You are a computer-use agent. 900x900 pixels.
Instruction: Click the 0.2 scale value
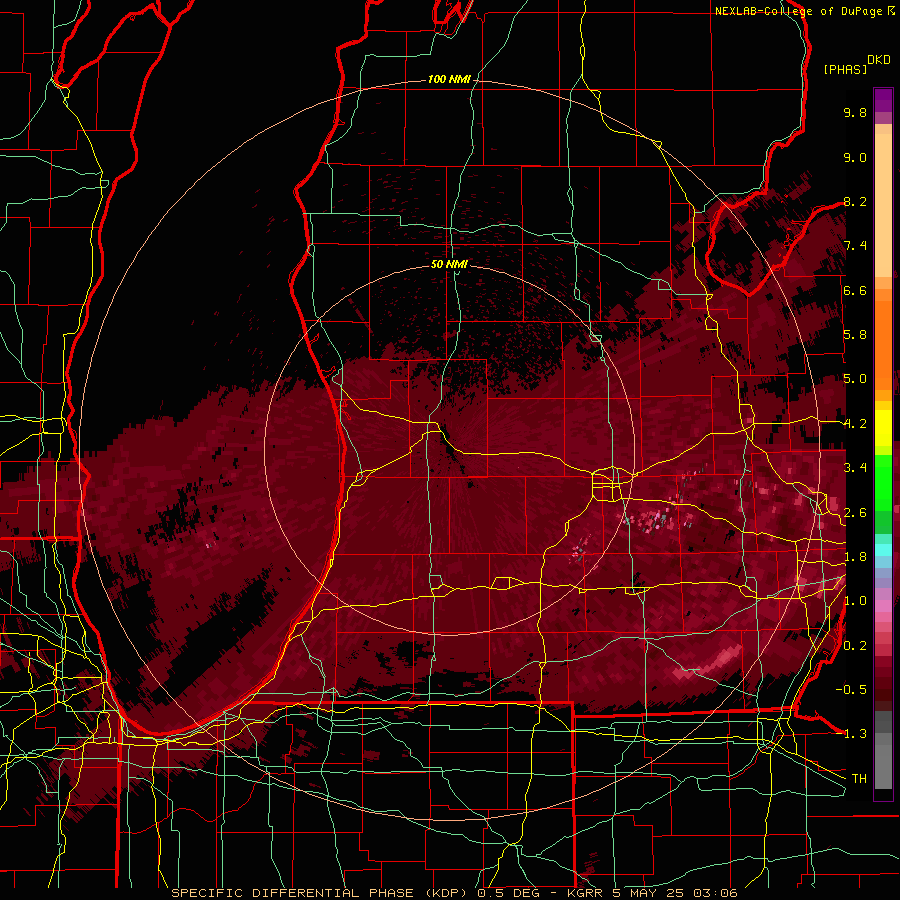click(x=855, y=646)
